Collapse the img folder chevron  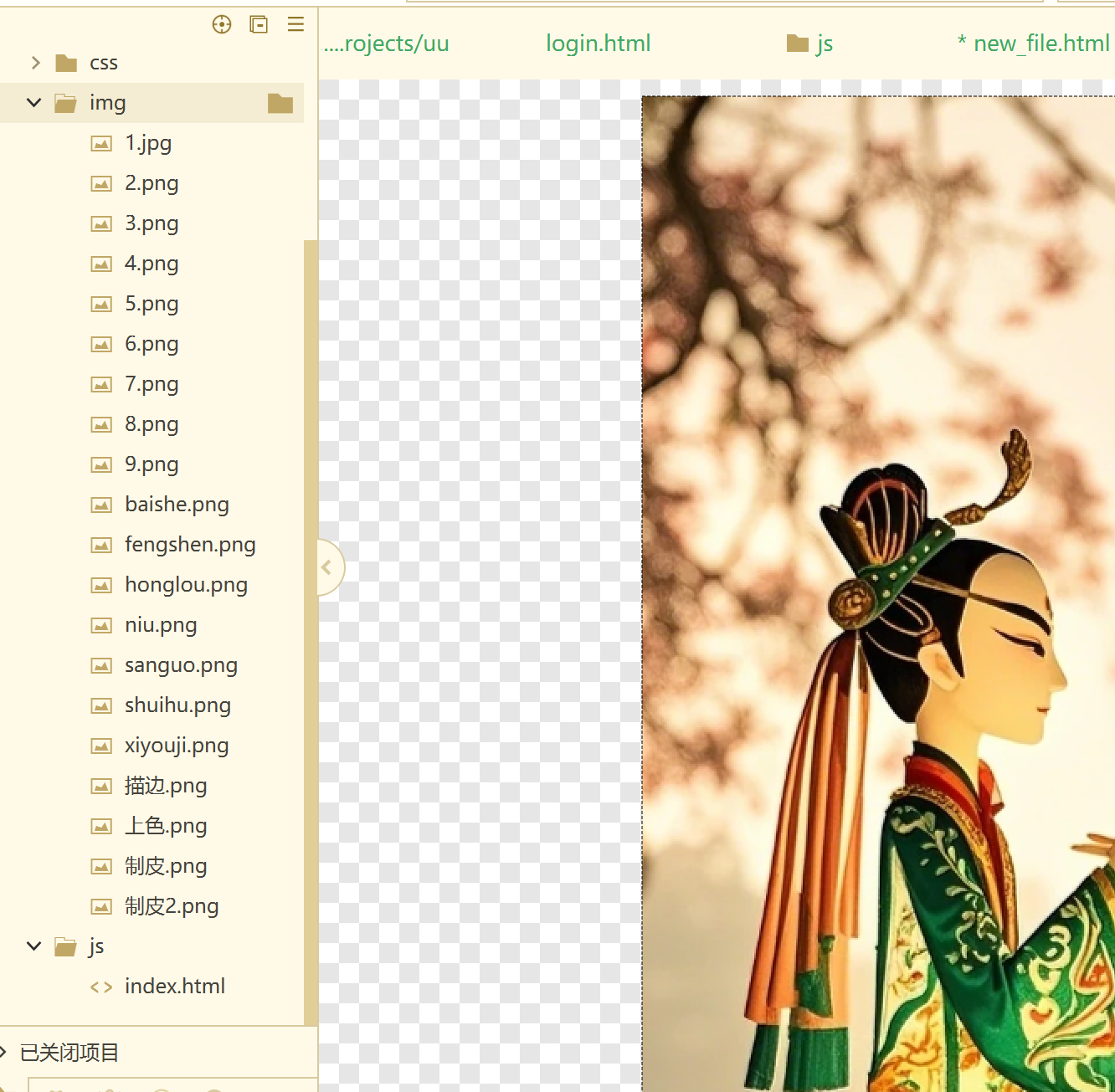34,103
